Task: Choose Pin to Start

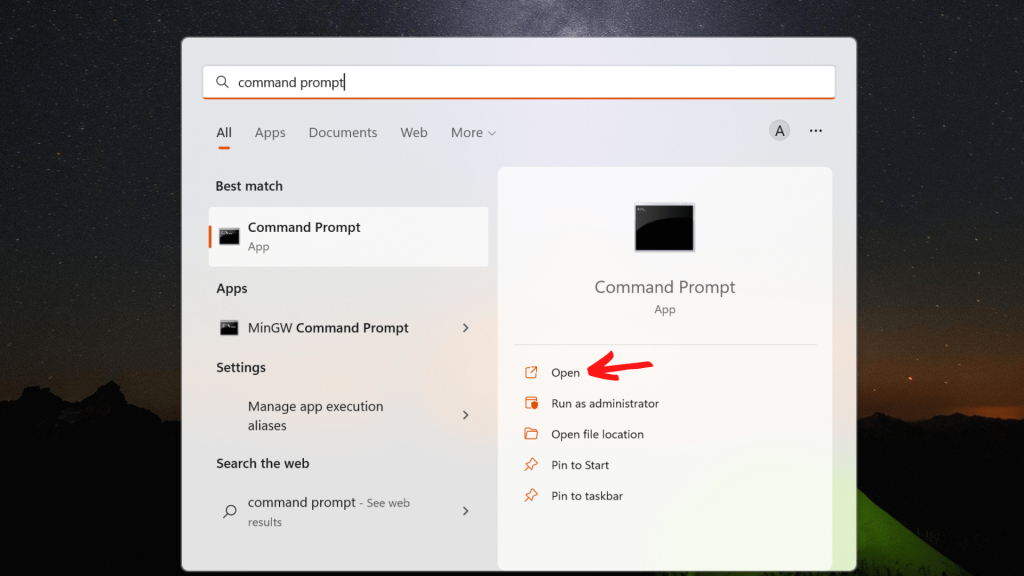Action: pos(580,464)
